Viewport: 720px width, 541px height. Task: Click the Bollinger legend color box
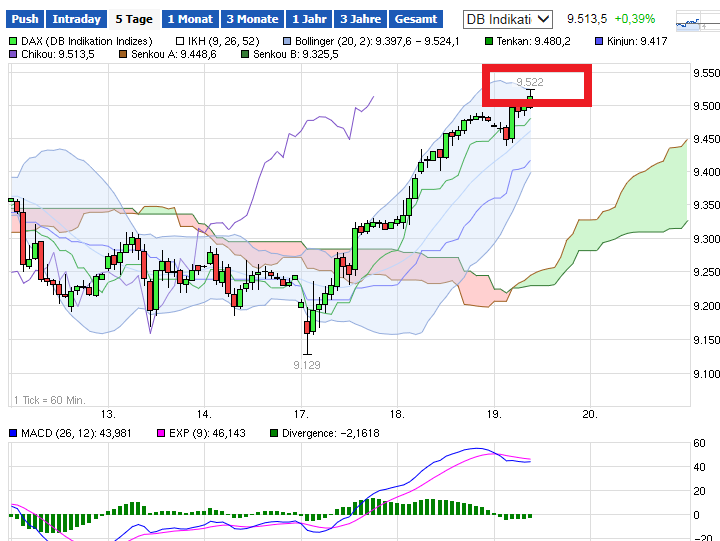[288, 41]
